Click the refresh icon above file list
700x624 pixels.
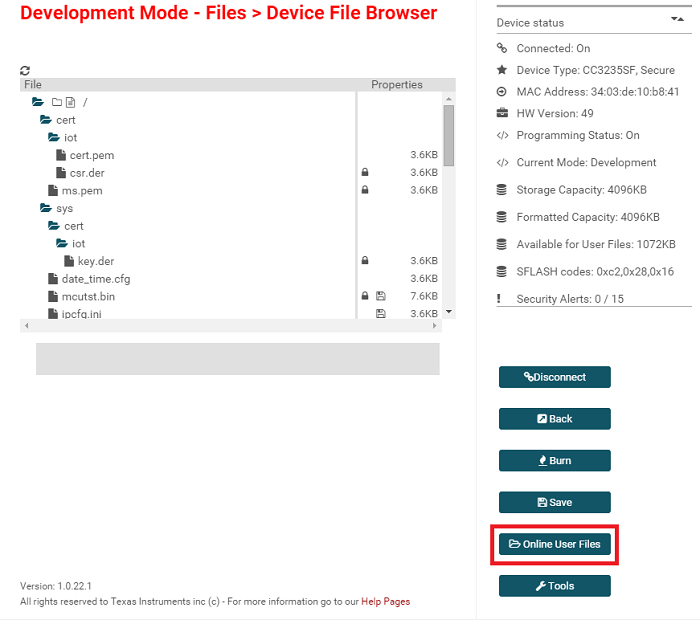coord(25,71)
